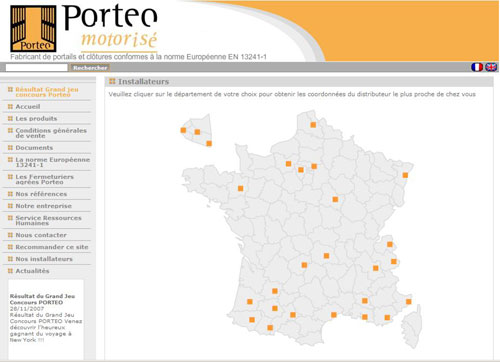500x362 pixels.
Task: Go to Conditions générales de vente
Action: coord(51,133)
